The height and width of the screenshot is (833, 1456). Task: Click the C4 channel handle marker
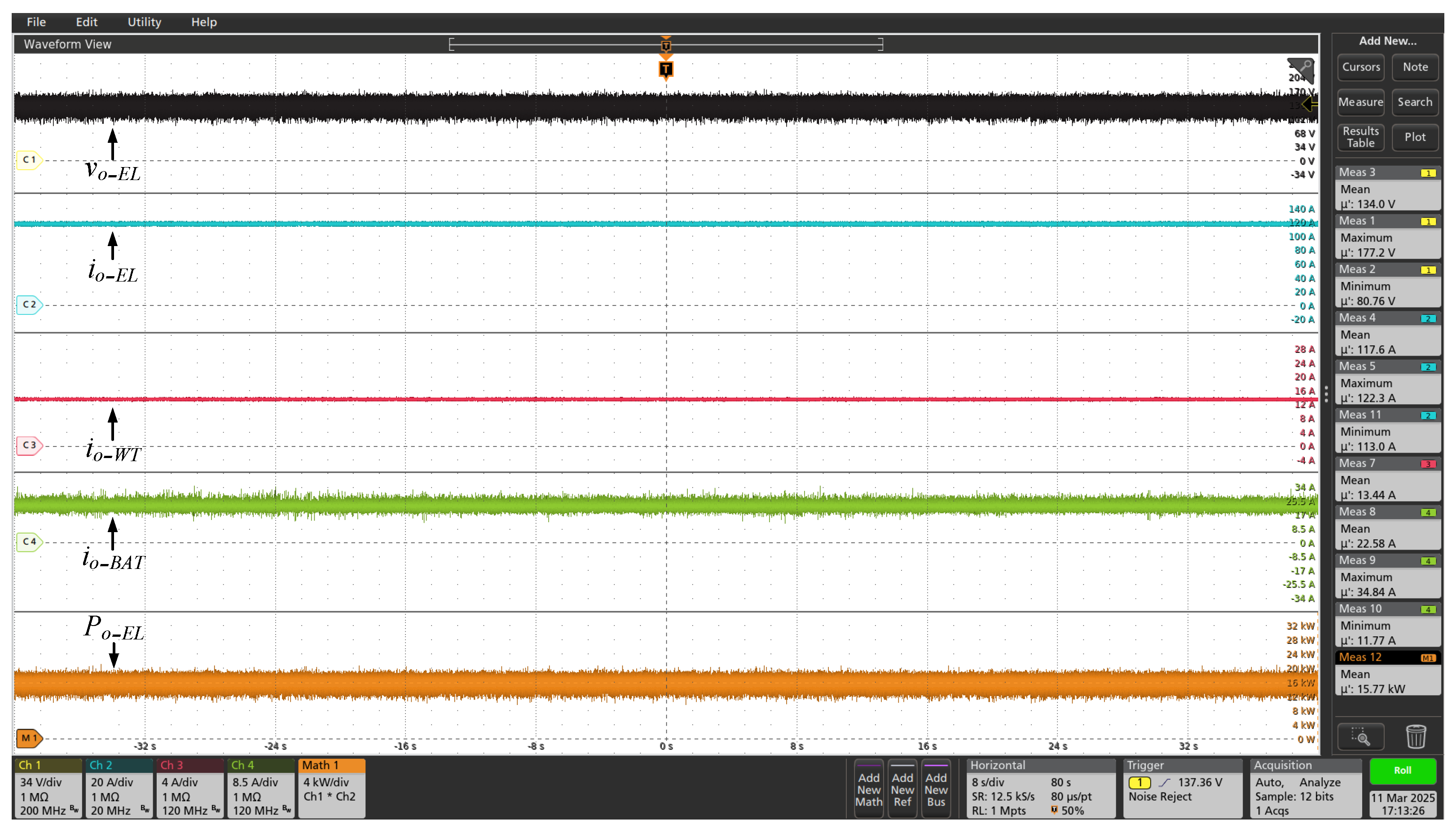29,541
